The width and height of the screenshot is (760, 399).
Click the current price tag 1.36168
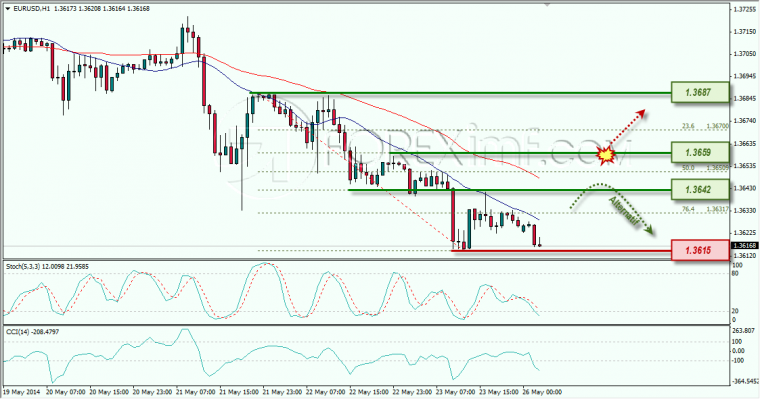pyautogui.click(x=745, y=245)
